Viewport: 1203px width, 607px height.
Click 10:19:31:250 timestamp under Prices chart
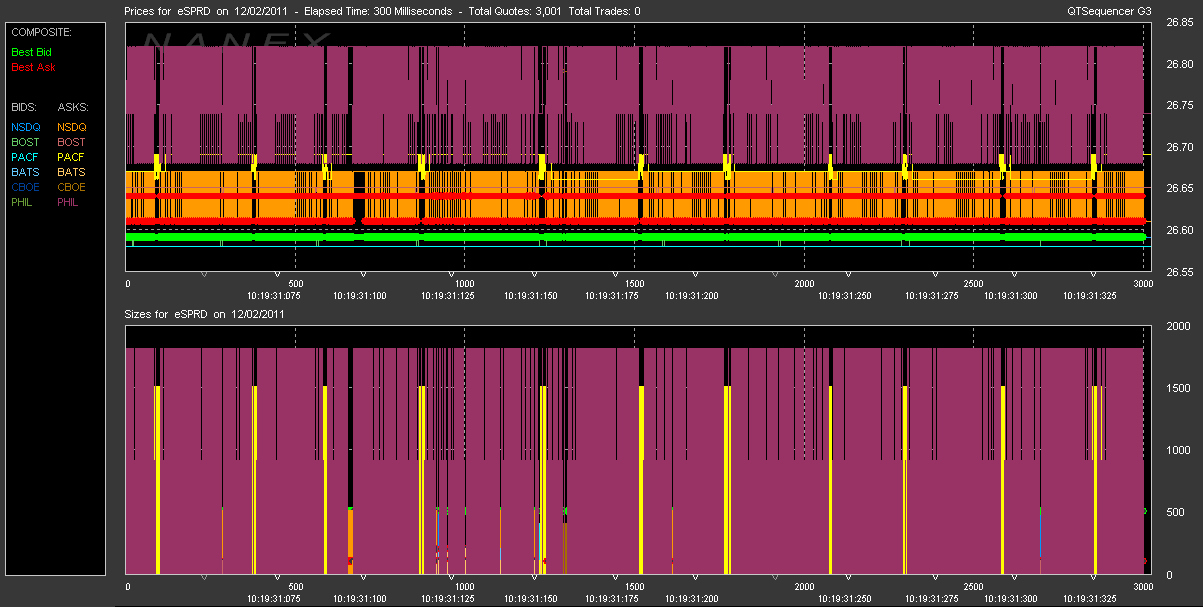pyautogui.click(x=843, y=296)
